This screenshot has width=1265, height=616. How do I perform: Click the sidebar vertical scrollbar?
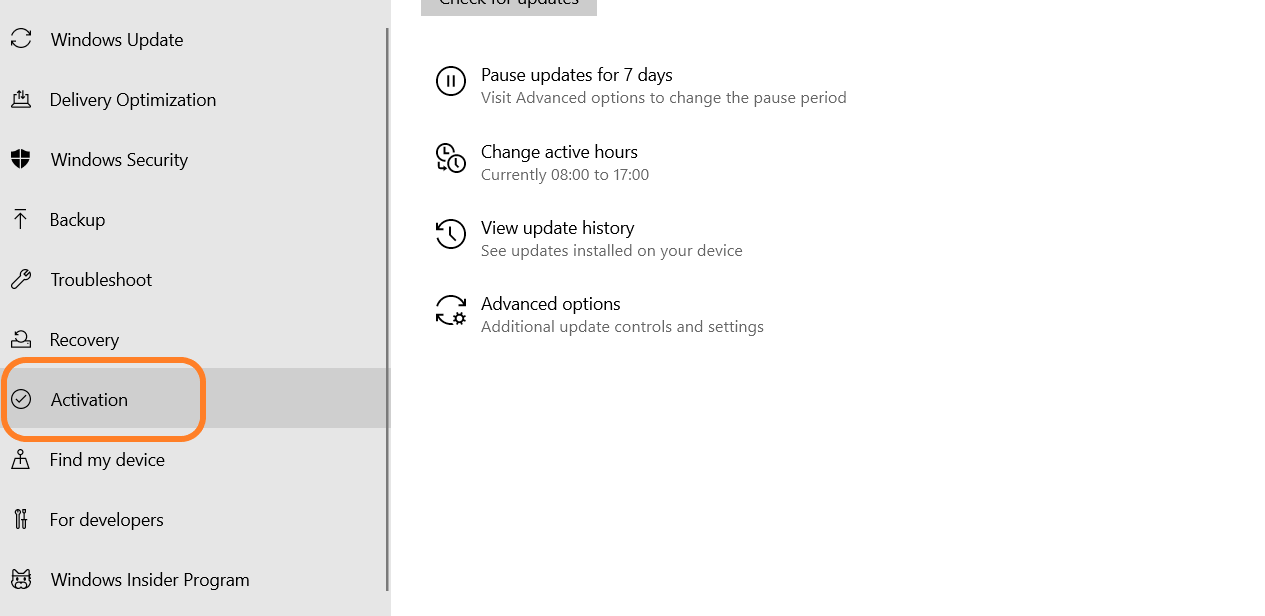(x=387, y=300)
